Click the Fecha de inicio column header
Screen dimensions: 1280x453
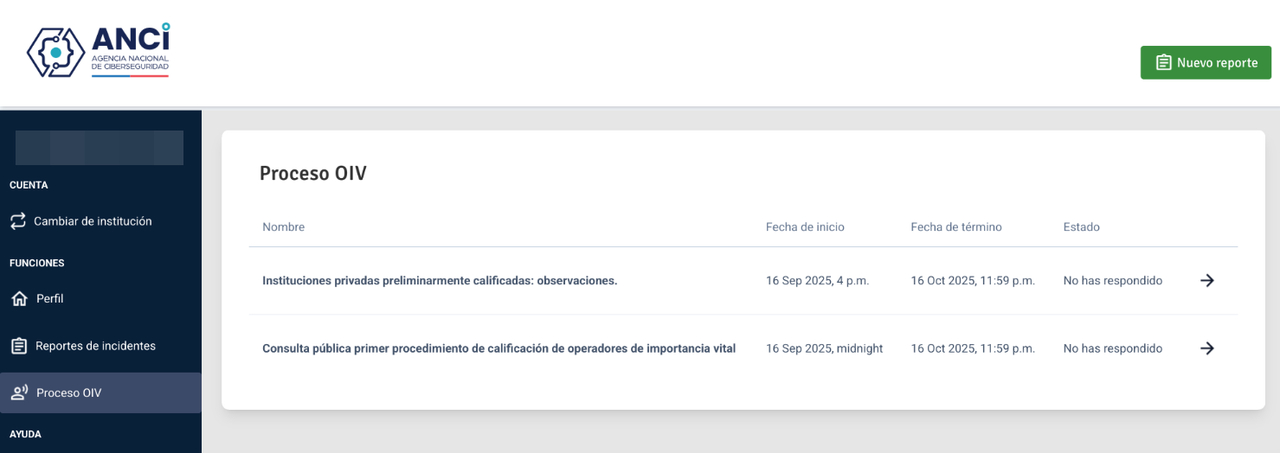(805, 227)
